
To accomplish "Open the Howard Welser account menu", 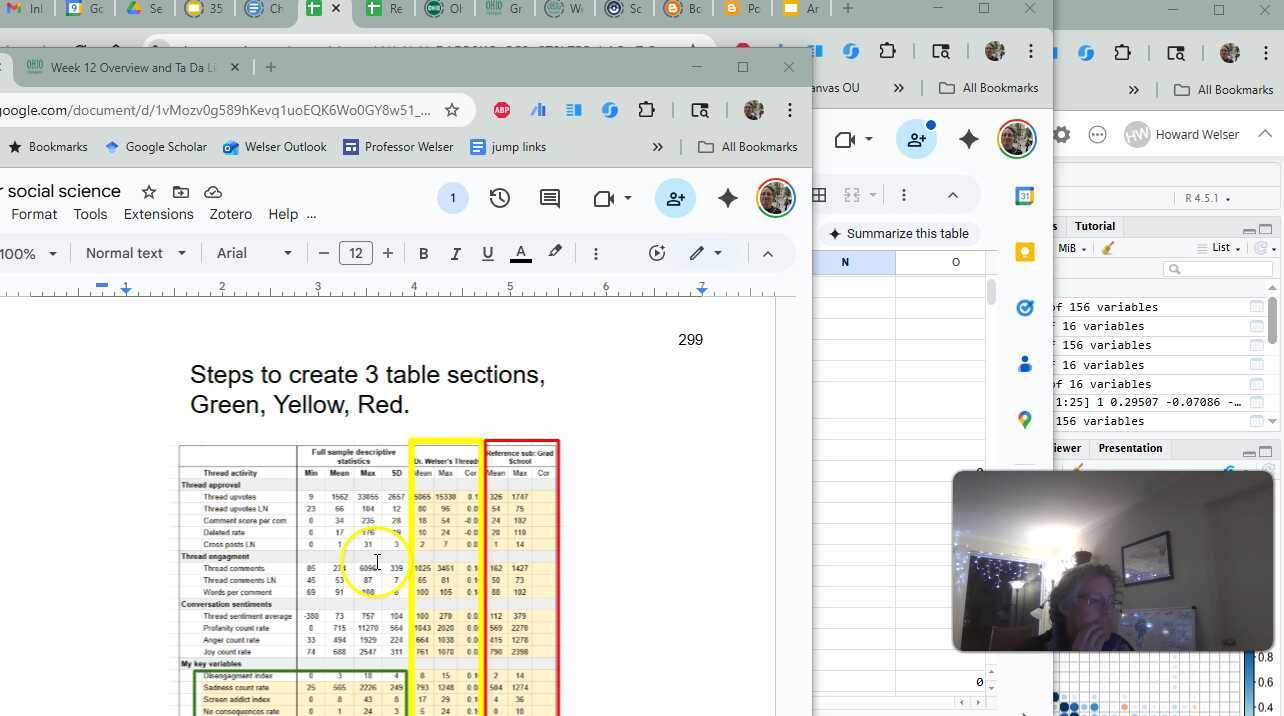I will tap(1183, 135).
